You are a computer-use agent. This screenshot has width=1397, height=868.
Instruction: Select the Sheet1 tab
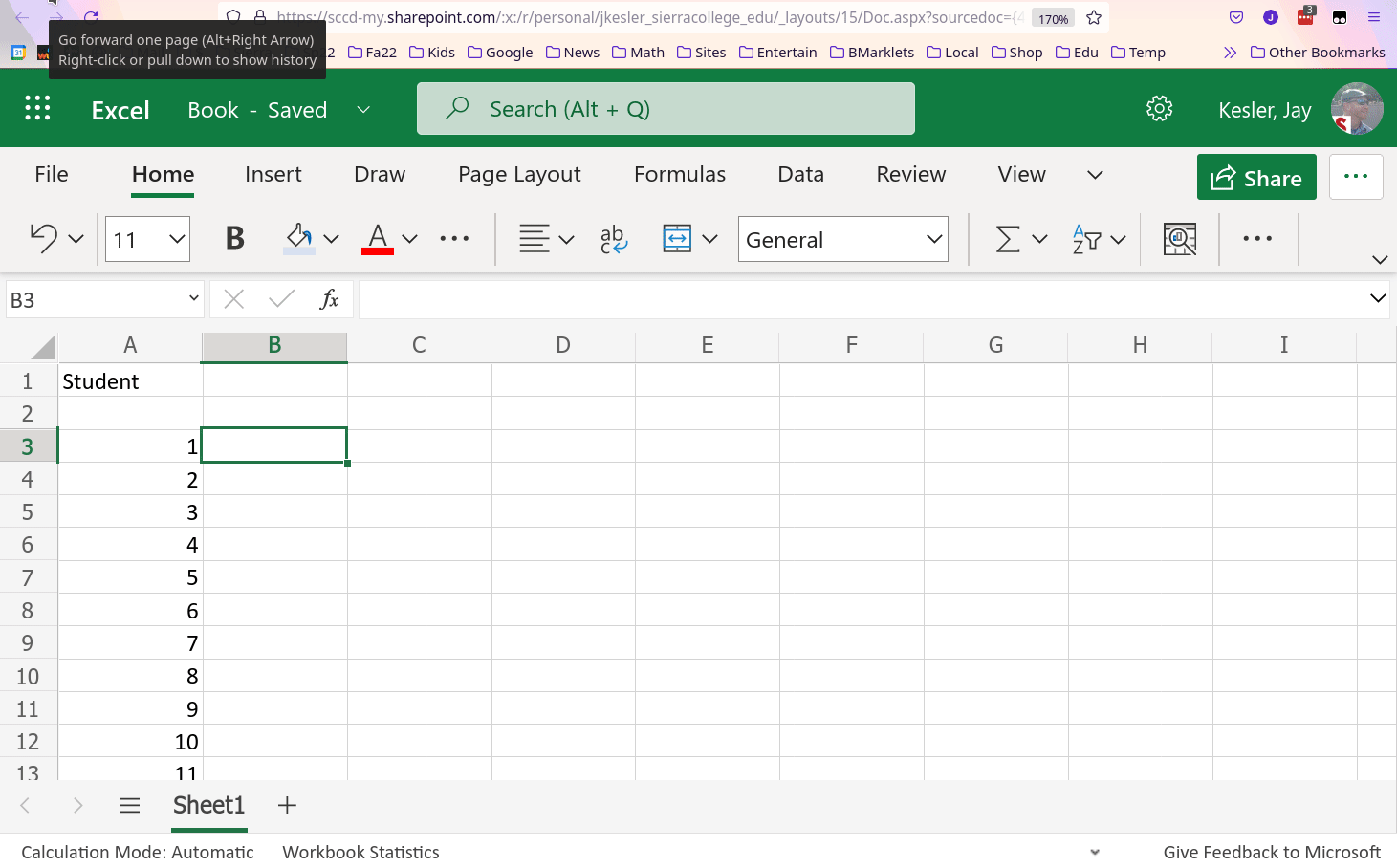coord(209,806)
